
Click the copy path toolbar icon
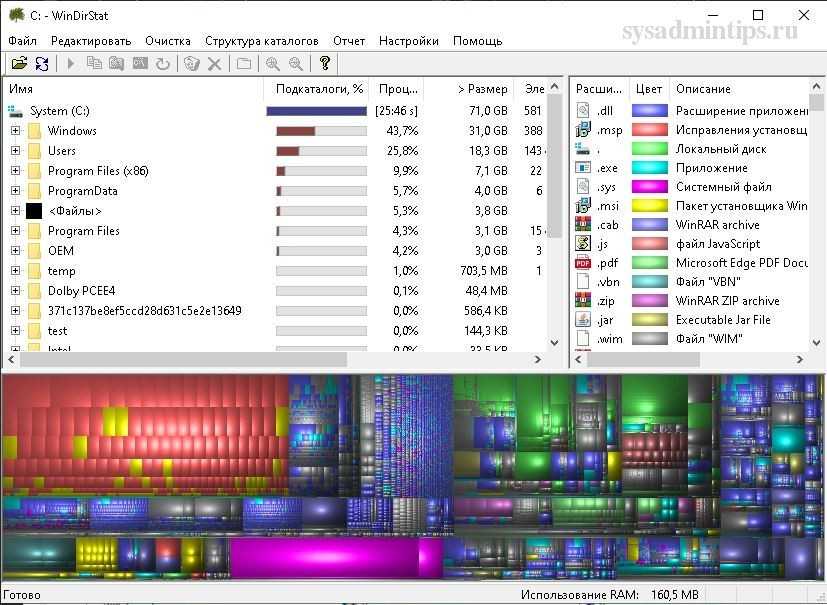click(x=94, y=64)
